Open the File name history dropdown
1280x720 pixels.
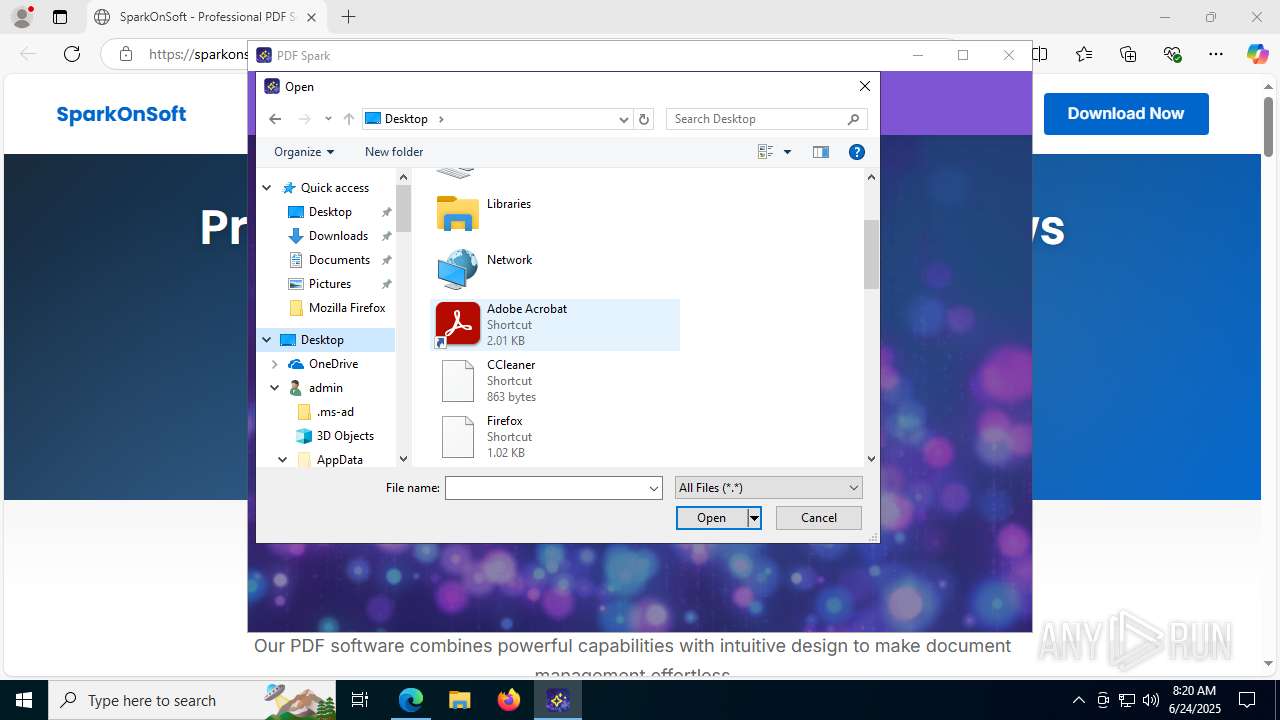(x=654, y=488)
